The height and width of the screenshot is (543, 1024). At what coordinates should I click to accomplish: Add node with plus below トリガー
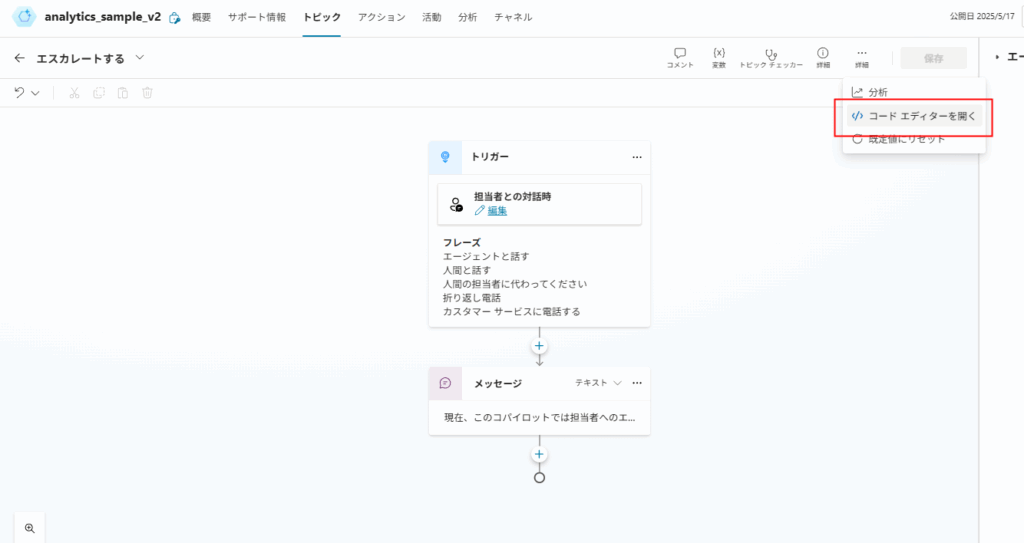[539, 346]
